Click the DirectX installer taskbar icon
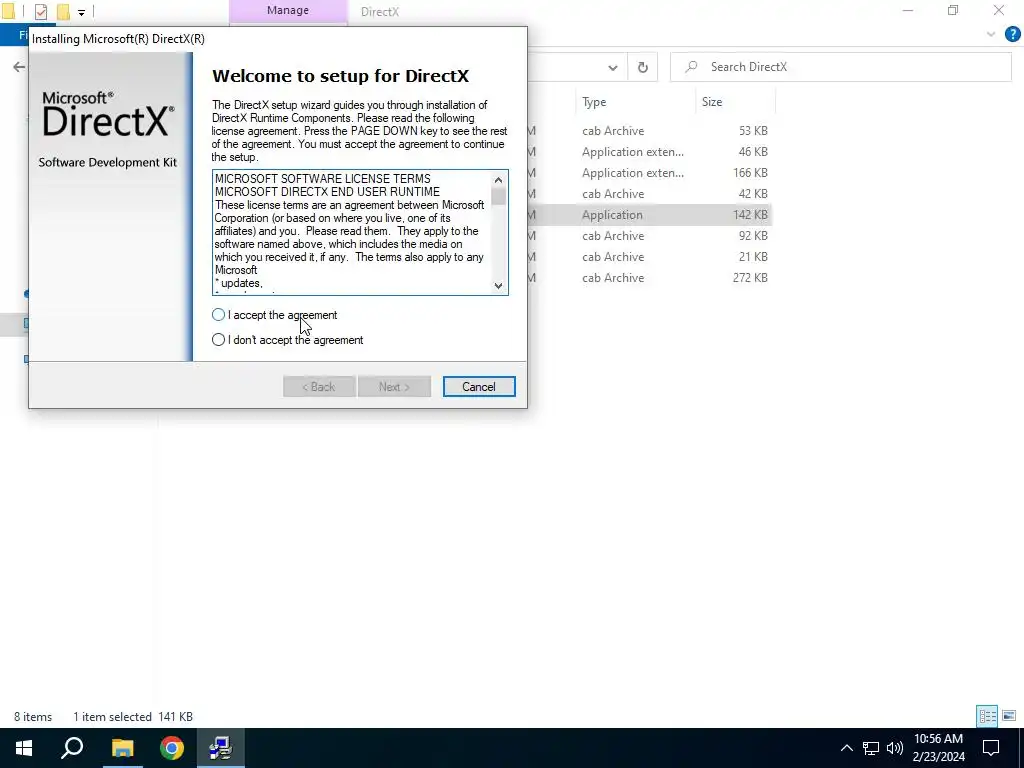This screenshot has height=768, width=1024. (221, 748)
